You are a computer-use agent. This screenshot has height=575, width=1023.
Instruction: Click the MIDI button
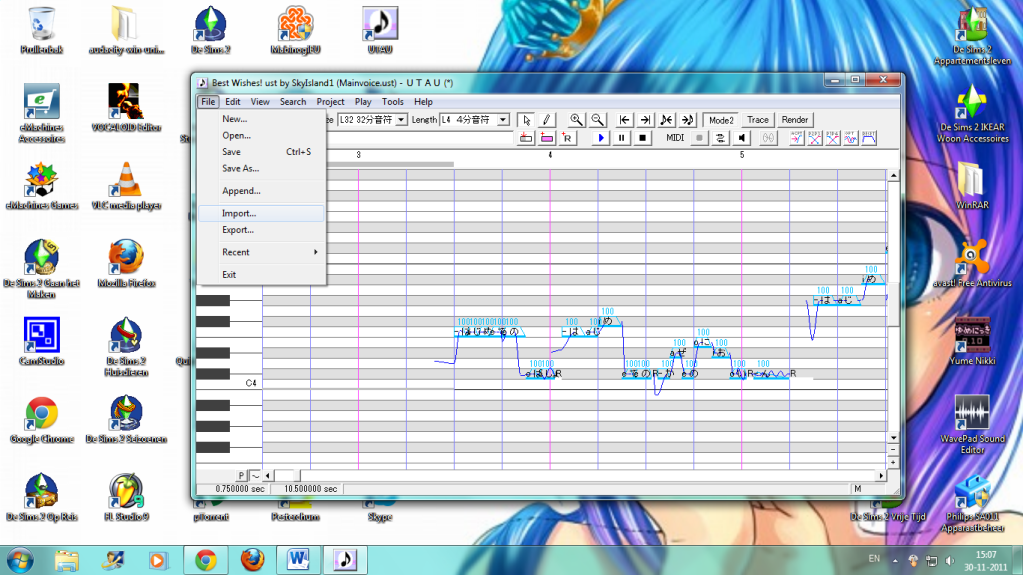tap(675, 138)
